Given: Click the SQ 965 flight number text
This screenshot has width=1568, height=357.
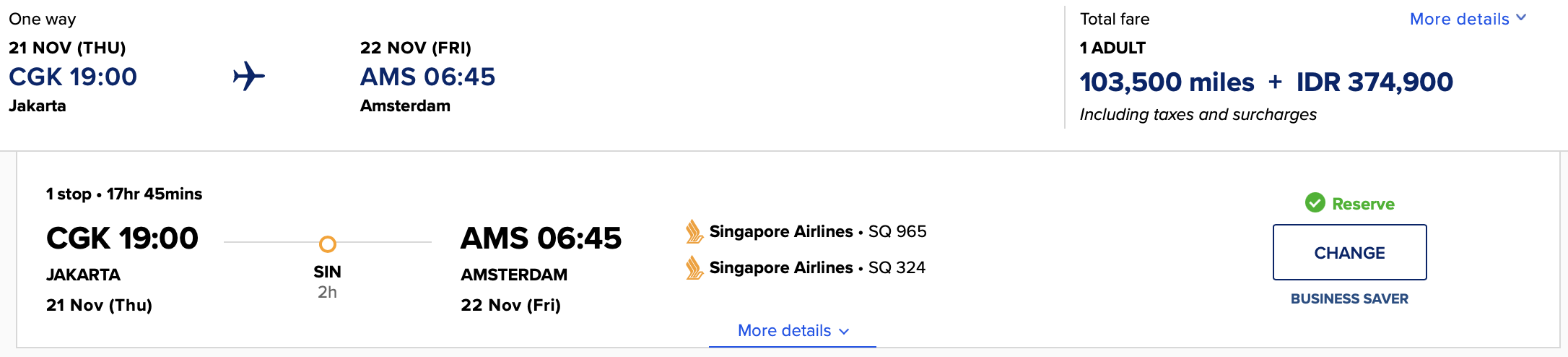Looking at the screenshot, I should tap(897, 231).
